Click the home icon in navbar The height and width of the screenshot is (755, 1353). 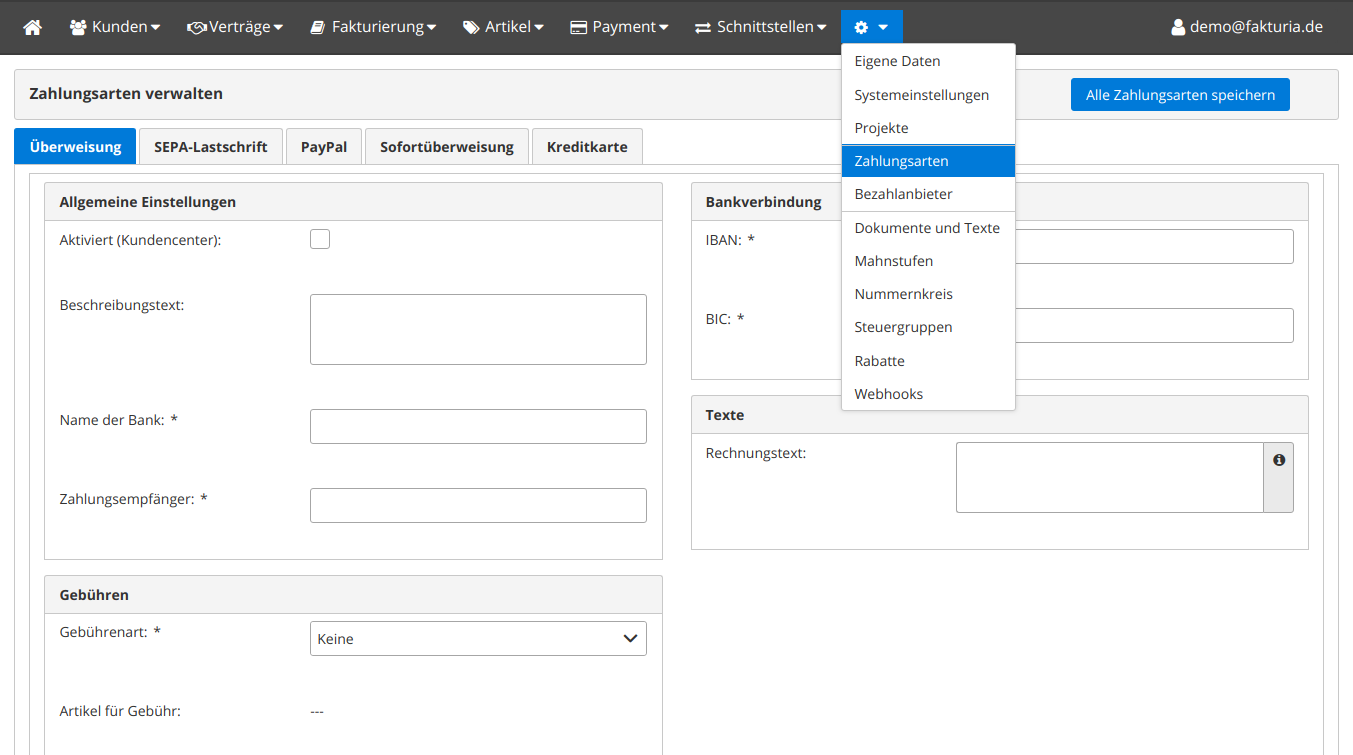tap(33, 27)
